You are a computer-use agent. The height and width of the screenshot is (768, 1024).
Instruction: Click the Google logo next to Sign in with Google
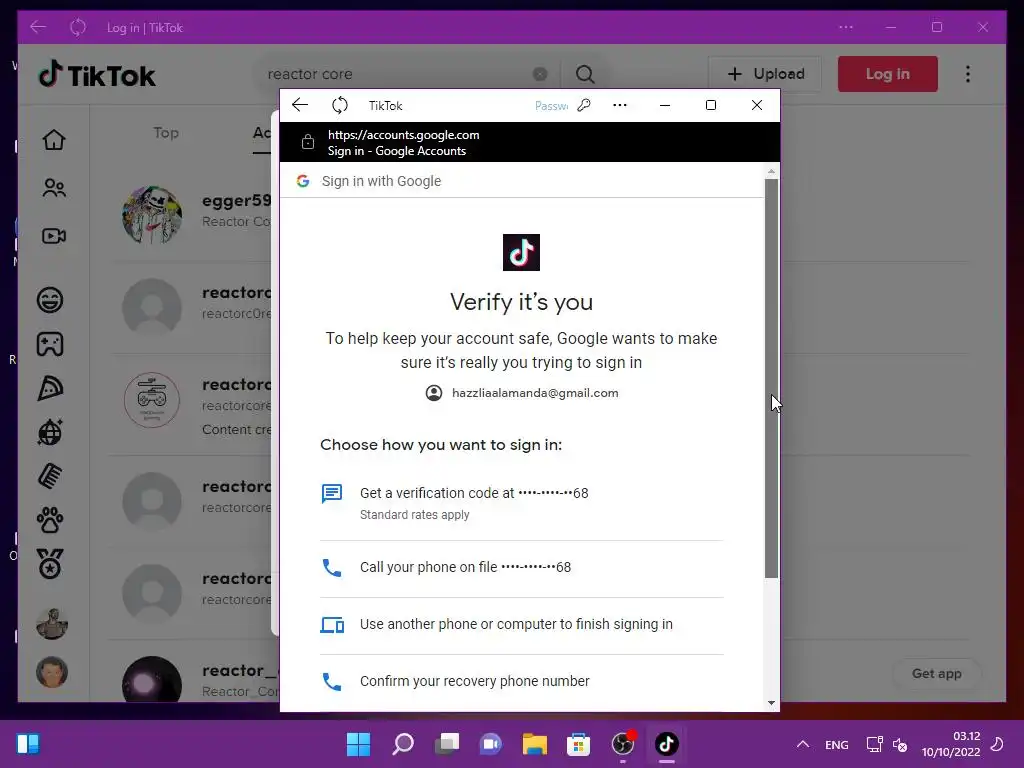[302, 181]
